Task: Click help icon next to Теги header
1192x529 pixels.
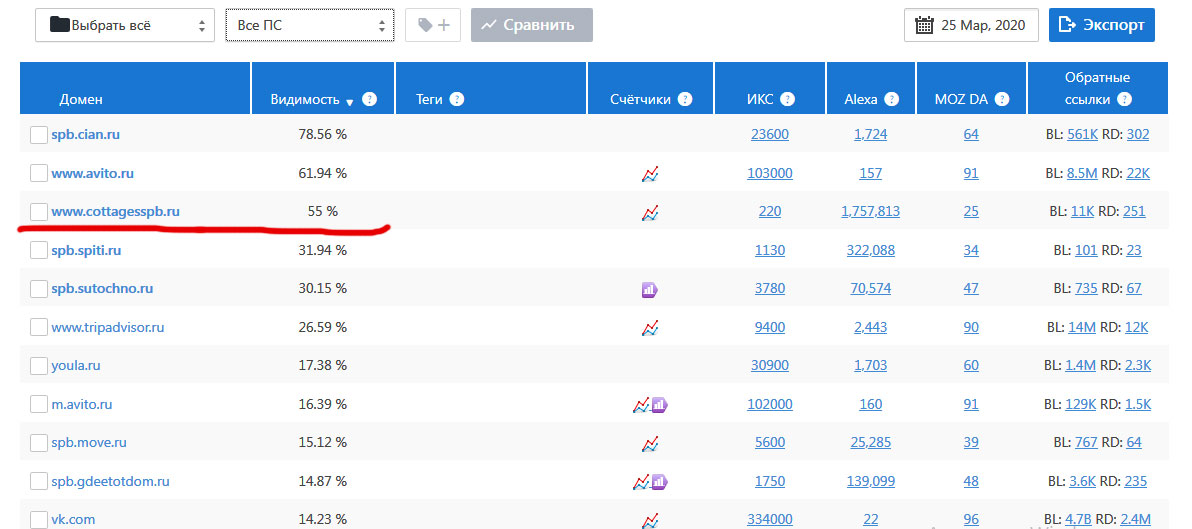Action: [x=457, y=99]
